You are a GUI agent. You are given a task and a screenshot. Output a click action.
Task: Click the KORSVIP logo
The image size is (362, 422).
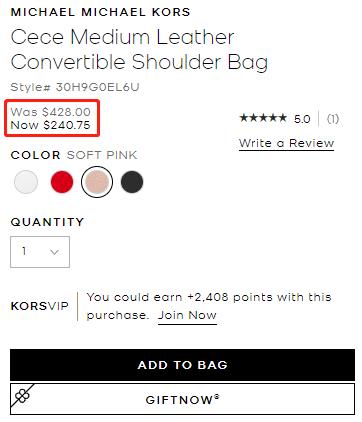pos(40,306)
